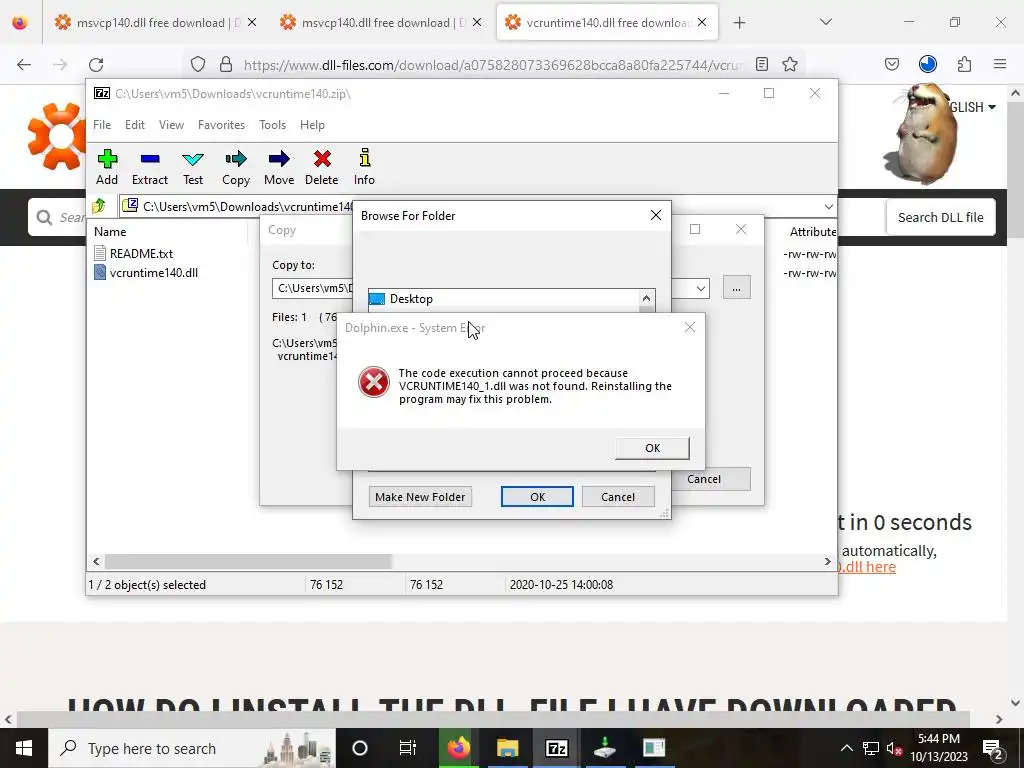Image resolution: width=1024 pixels, height=768 pixels.
Task: Click the Windows taskbar search box
Action: tap(192, 748)
